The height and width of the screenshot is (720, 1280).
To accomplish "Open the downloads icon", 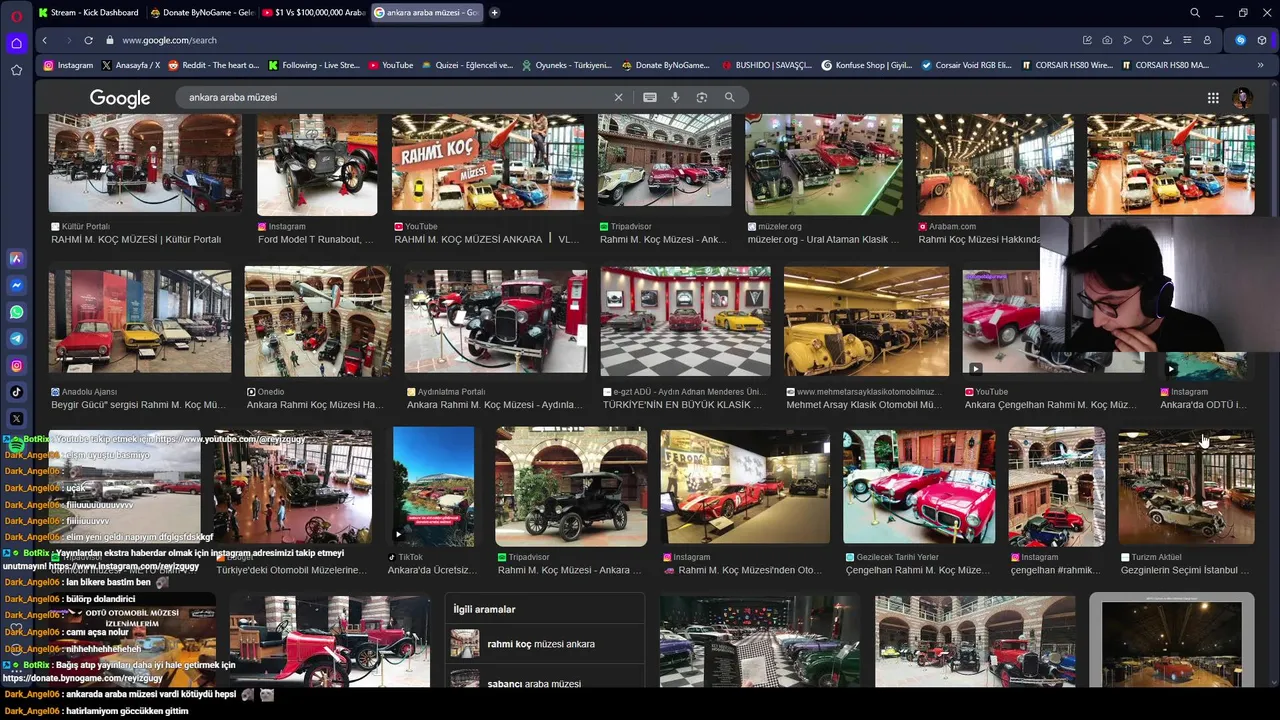I will tap(1167, 40).
